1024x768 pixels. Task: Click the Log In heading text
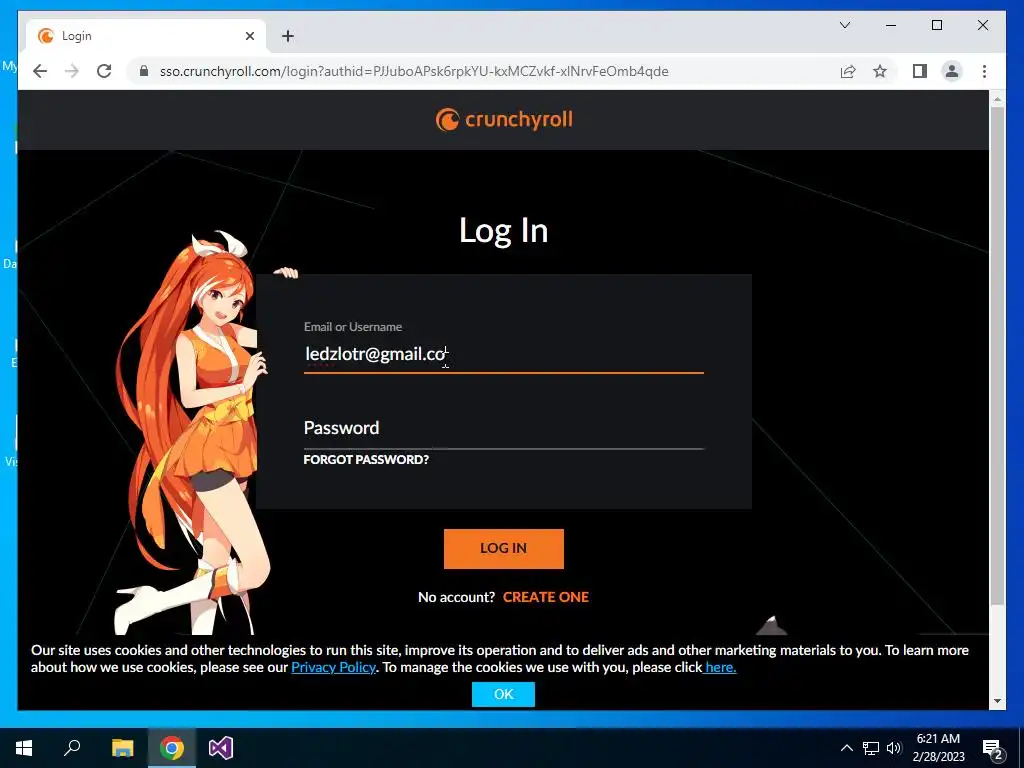pos(504,231)
